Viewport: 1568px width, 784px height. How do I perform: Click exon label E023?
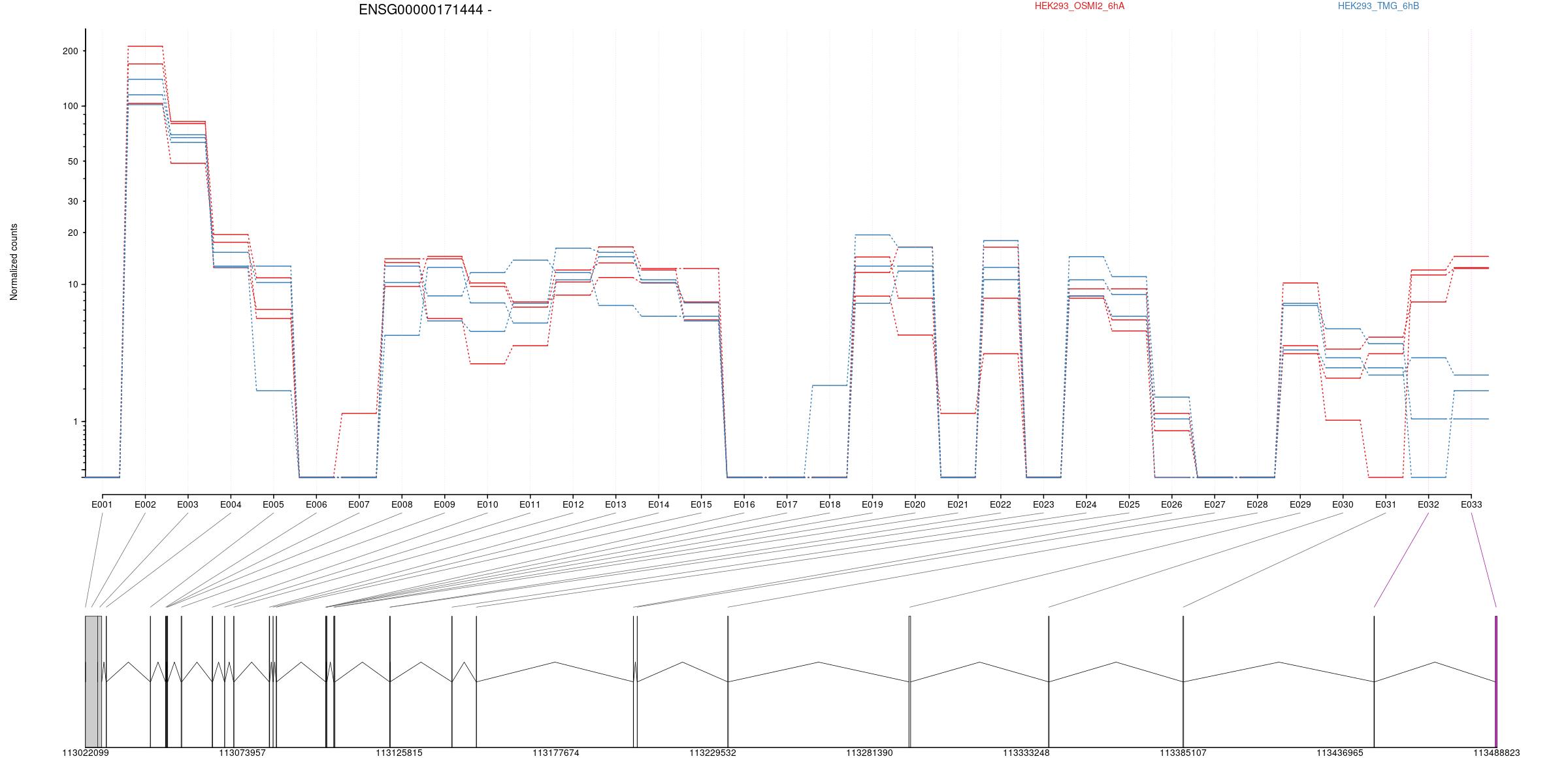1043,504
